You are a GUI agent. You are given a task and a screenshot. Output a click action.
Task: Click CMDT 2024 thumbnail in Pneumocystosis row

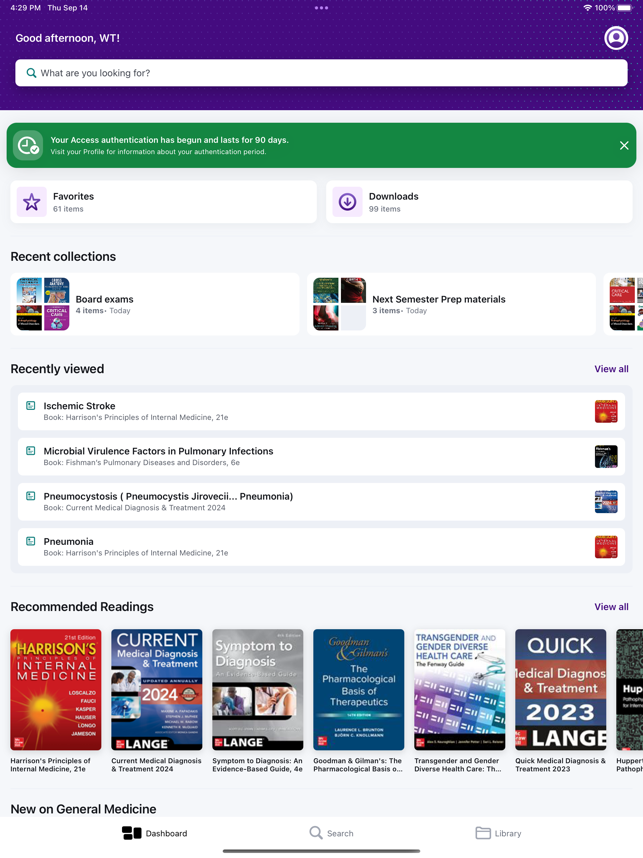click(x=606, y=502)
